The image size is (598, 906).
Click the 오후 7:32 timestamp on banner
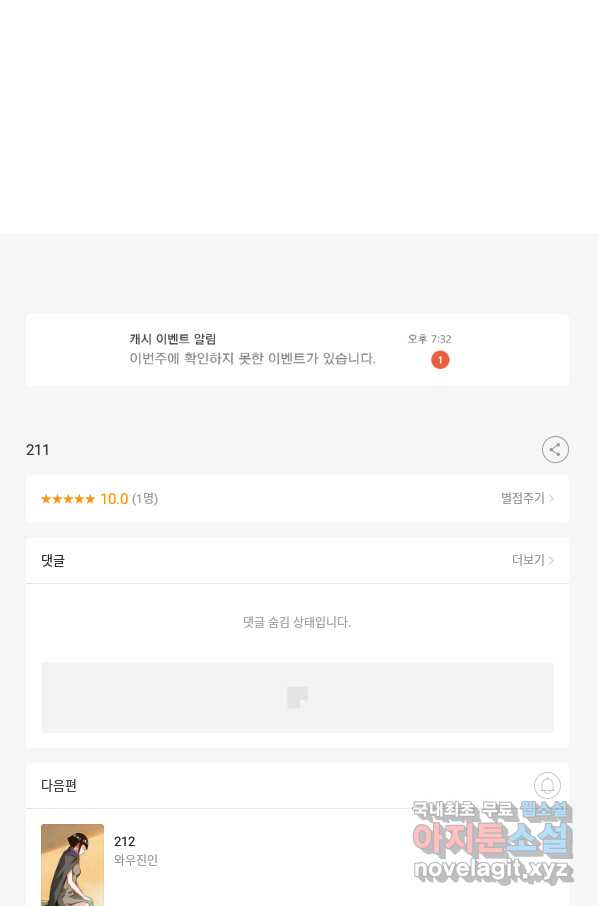429,339
